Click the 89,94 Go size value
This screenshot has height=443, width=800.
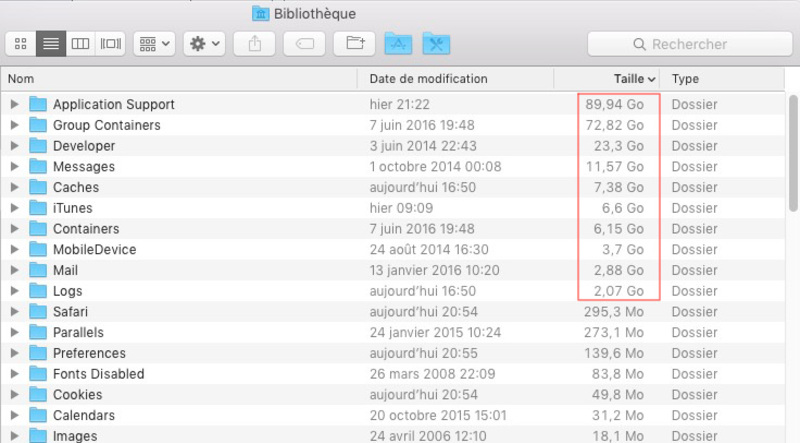(x=614, y=104)
